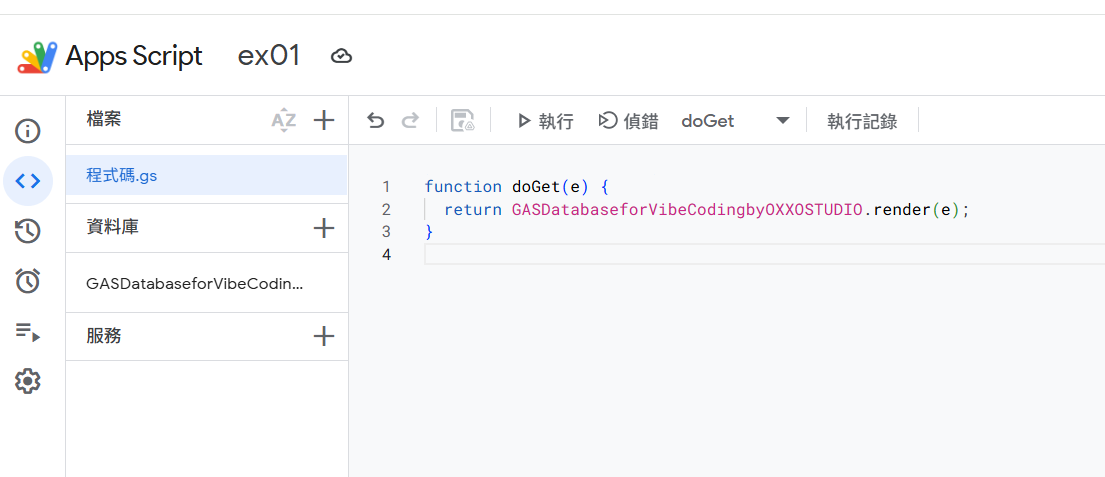Click the save project disk icon
Image resolution: width=1105 pixels, height=477 pixels.
pyautogui.click(x=462, y=121)
